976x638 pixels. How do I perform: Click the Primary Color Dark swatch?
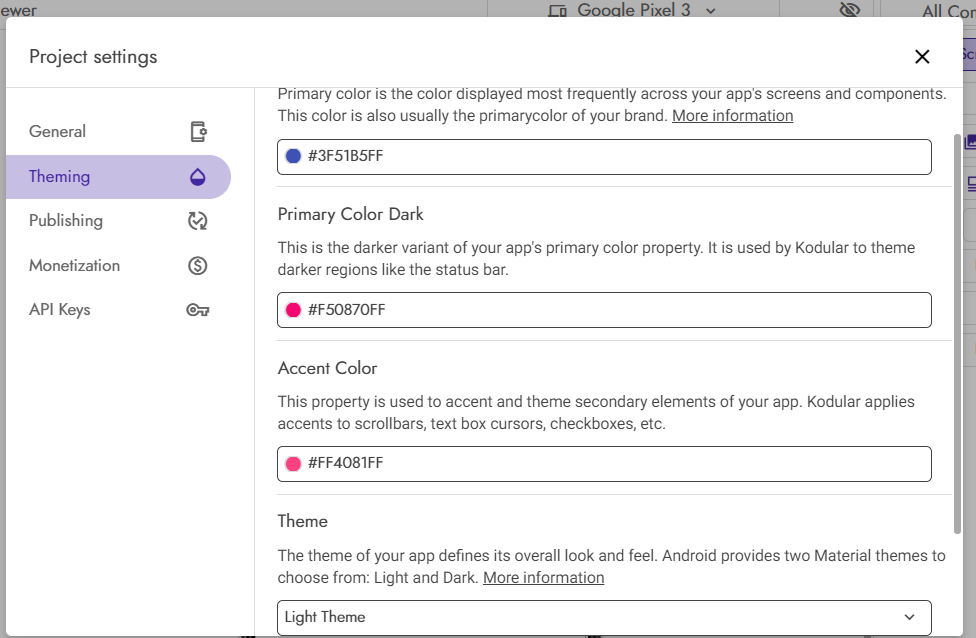pyautogui.click(x=293, y=310)
